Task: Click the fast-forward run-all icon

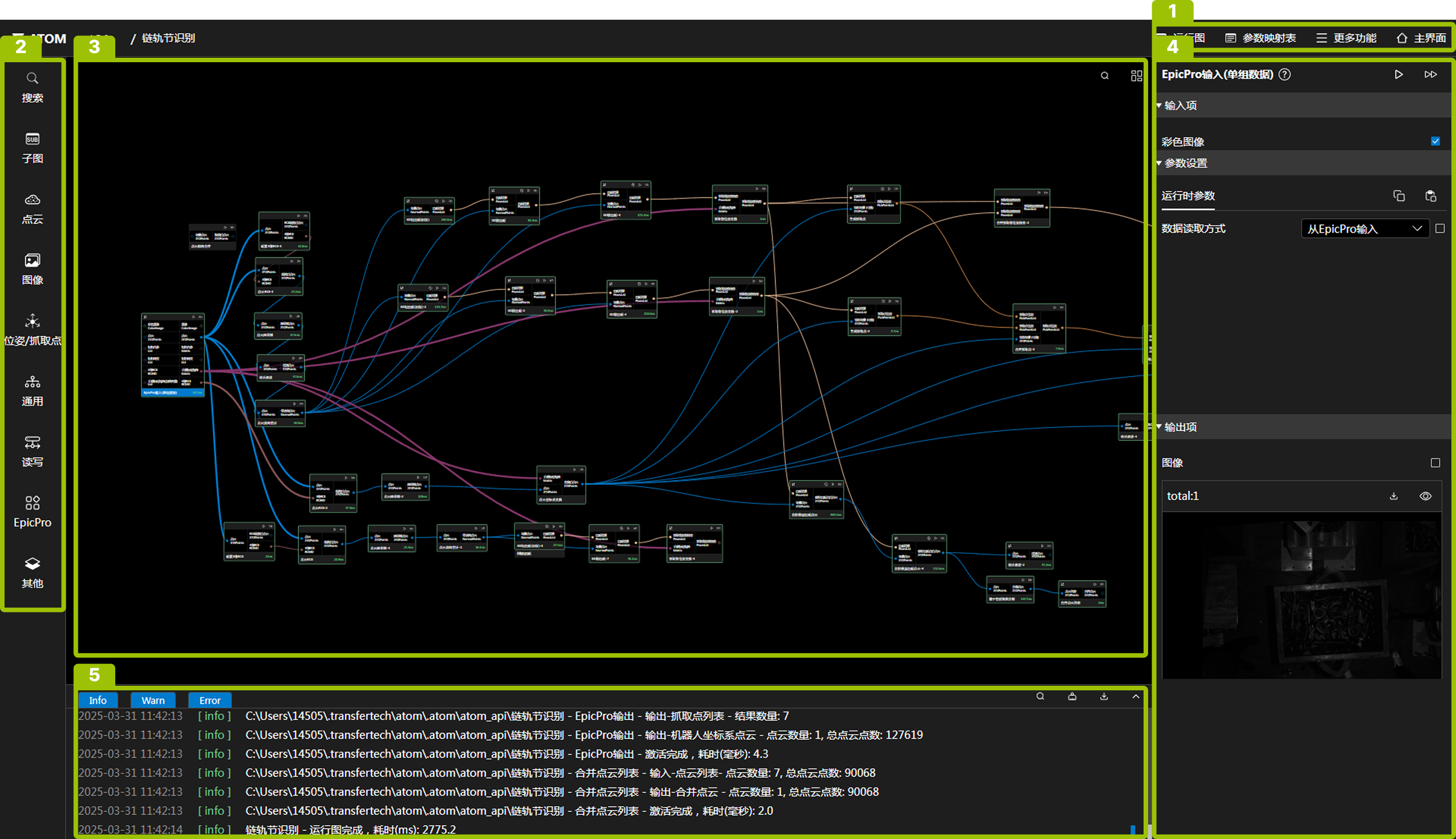Action: (x=1430, y=74)
